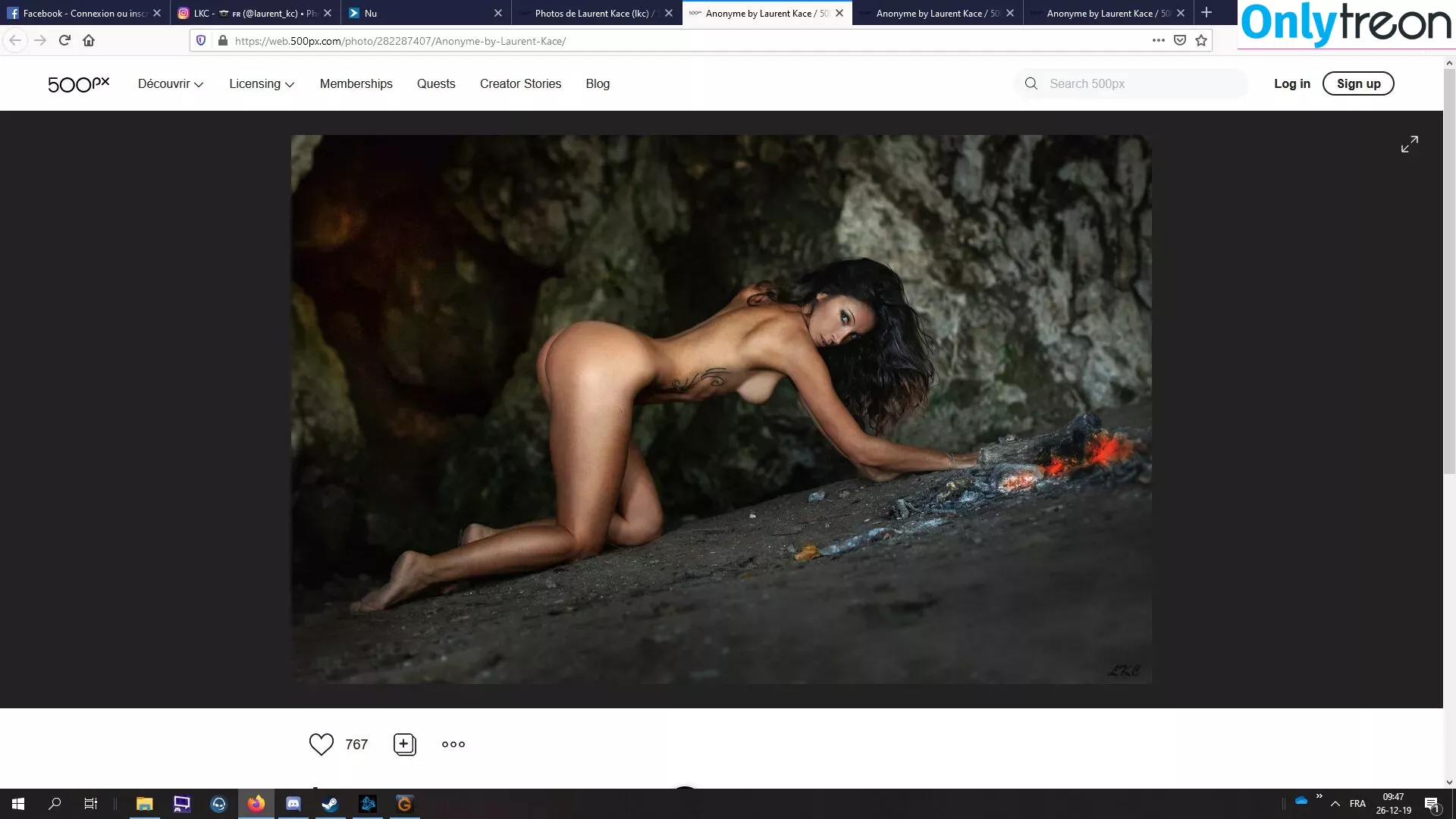Screen dimensions: 1456x819
Task: Open Windows taskbar search
Action: point(55,804)
